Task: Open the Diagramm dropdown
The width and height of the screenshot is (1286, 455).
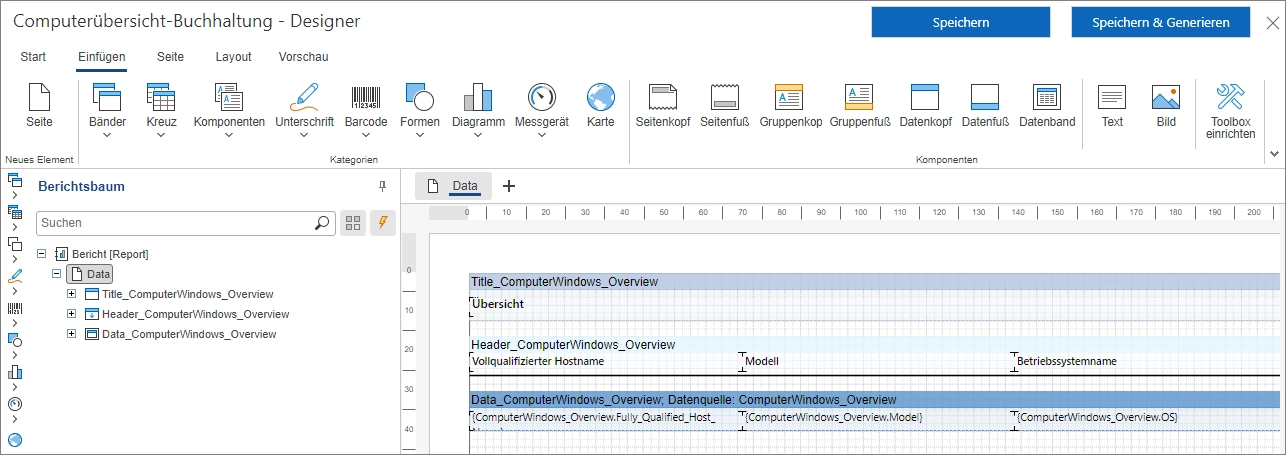Action: pos(478,112)
